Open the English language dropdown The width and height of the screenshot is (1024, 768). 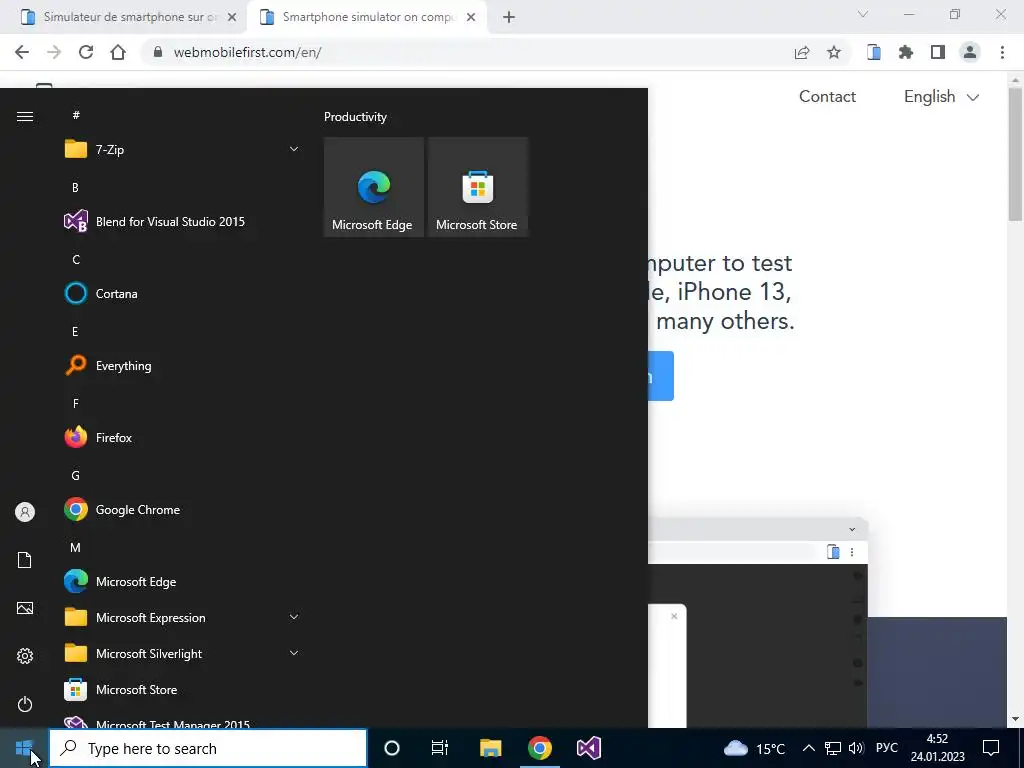coord(941,97)
